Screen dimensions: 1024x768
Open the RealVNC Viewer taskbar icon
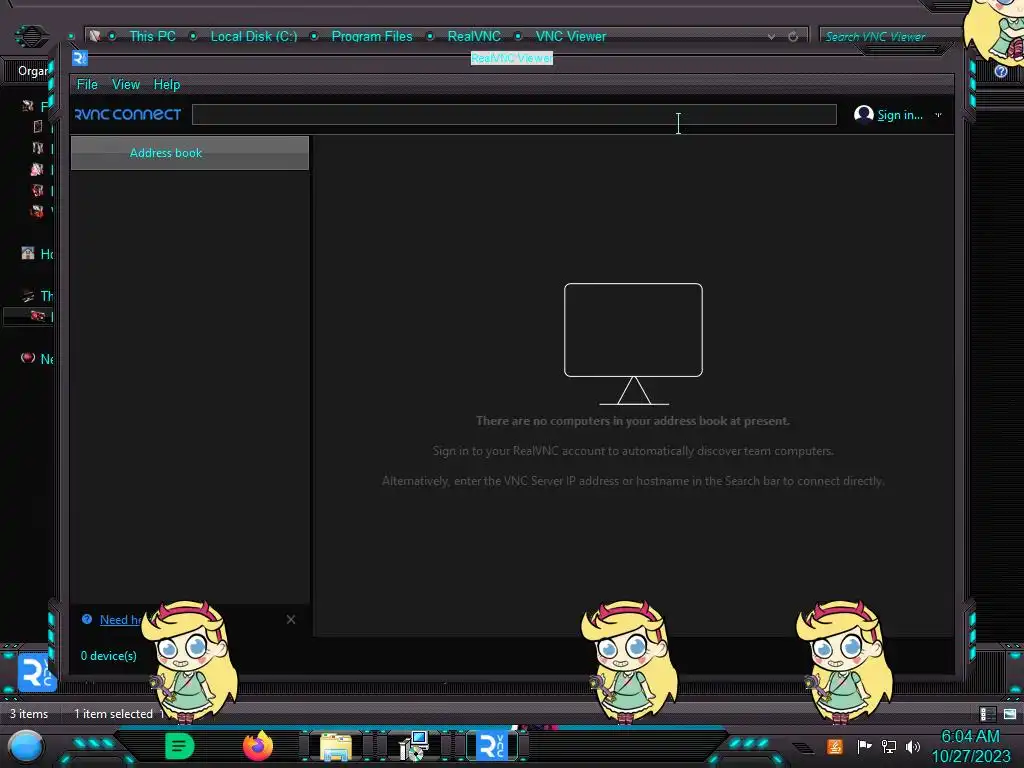coord(491,746)
